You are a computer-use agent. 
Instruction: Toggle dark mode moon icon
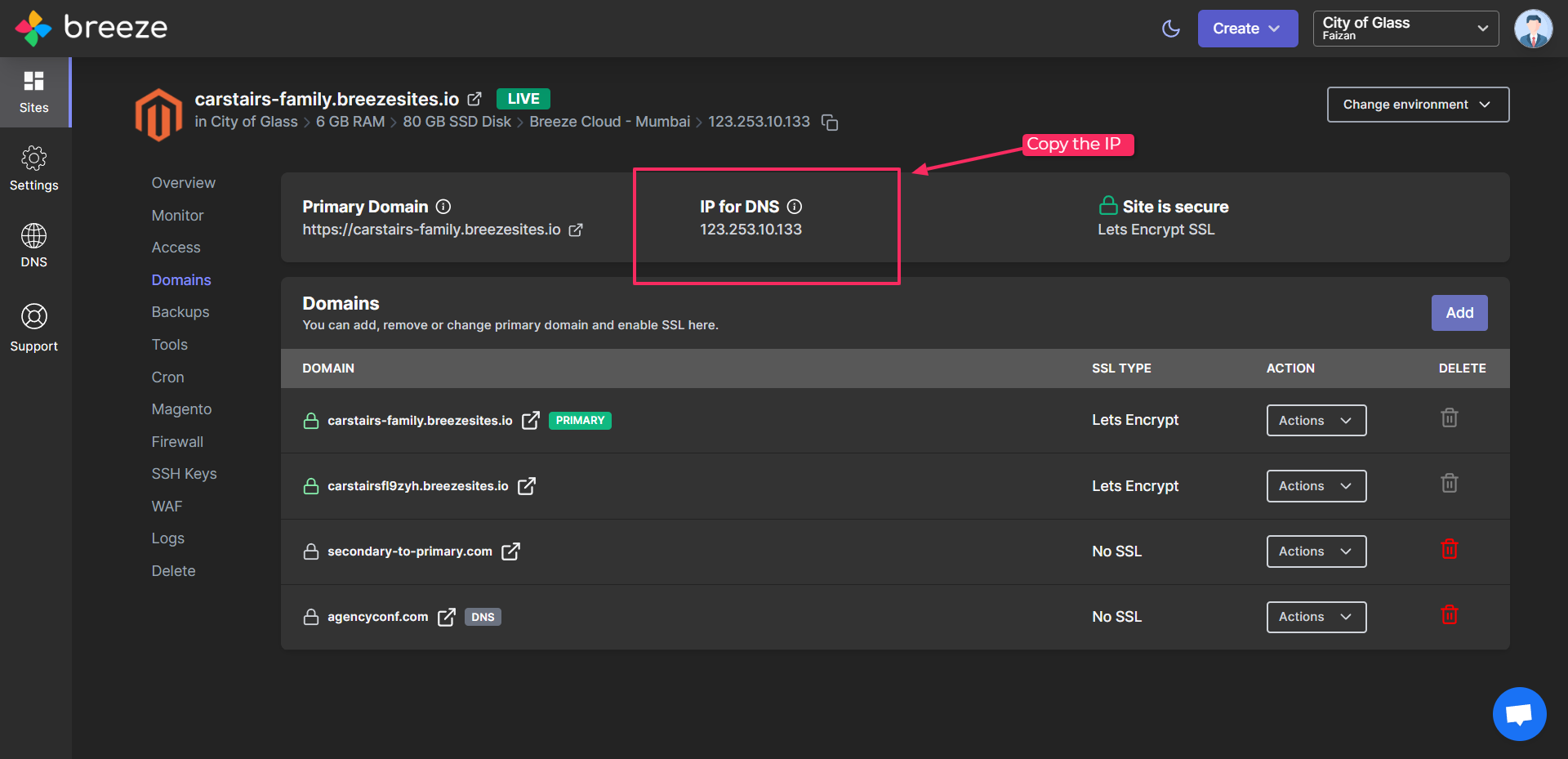1171,29
